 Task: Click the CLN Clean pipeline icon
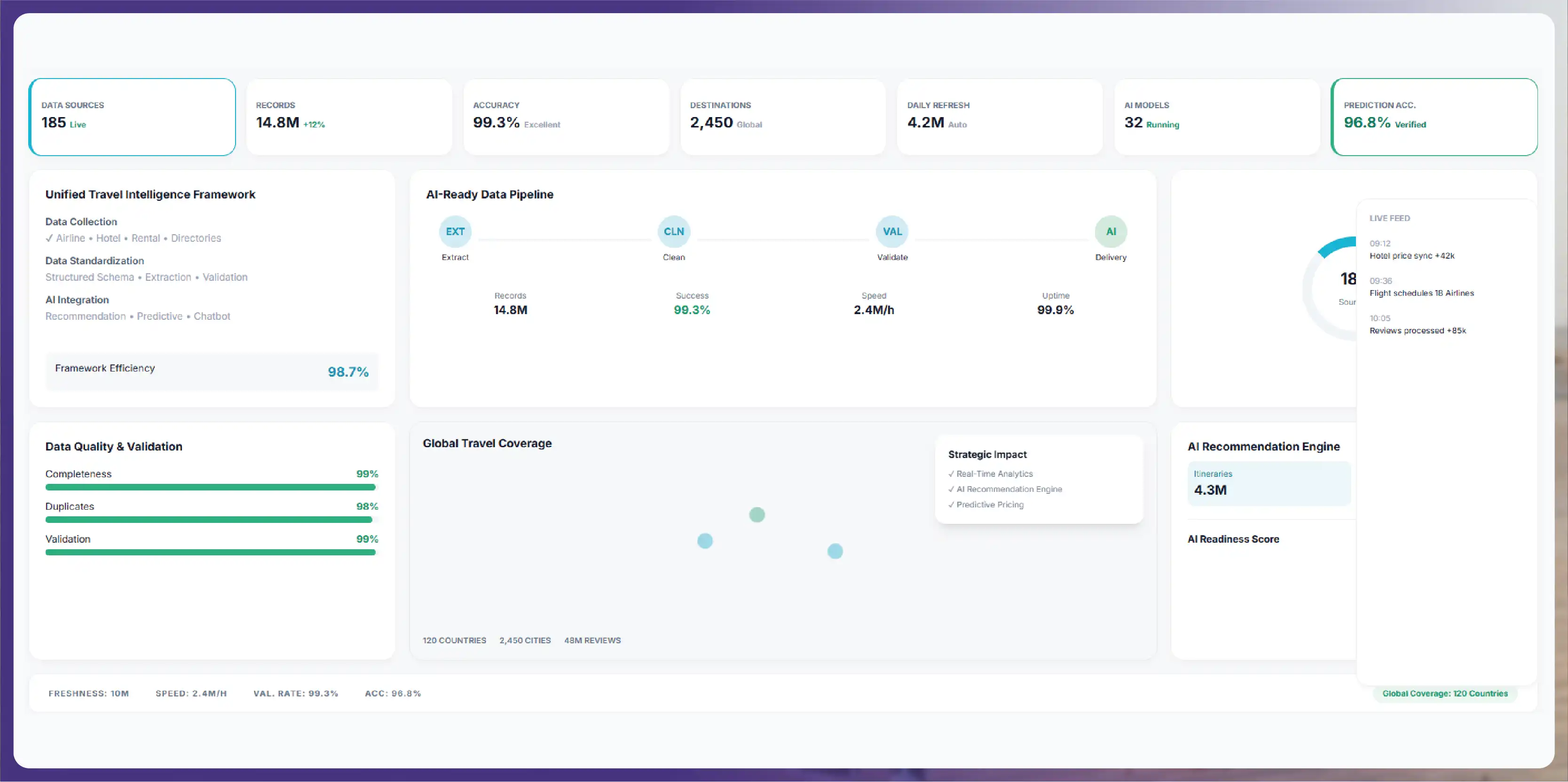[673, 231]
